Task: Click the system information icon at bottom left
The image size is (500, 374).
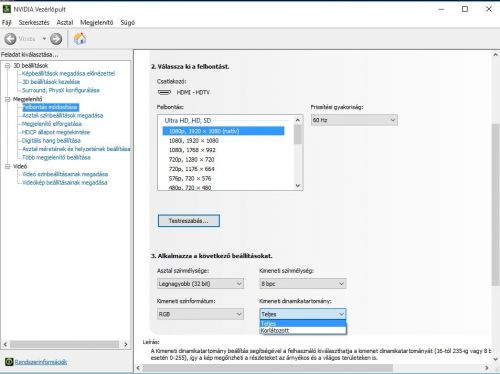Action: click(9, 362)
